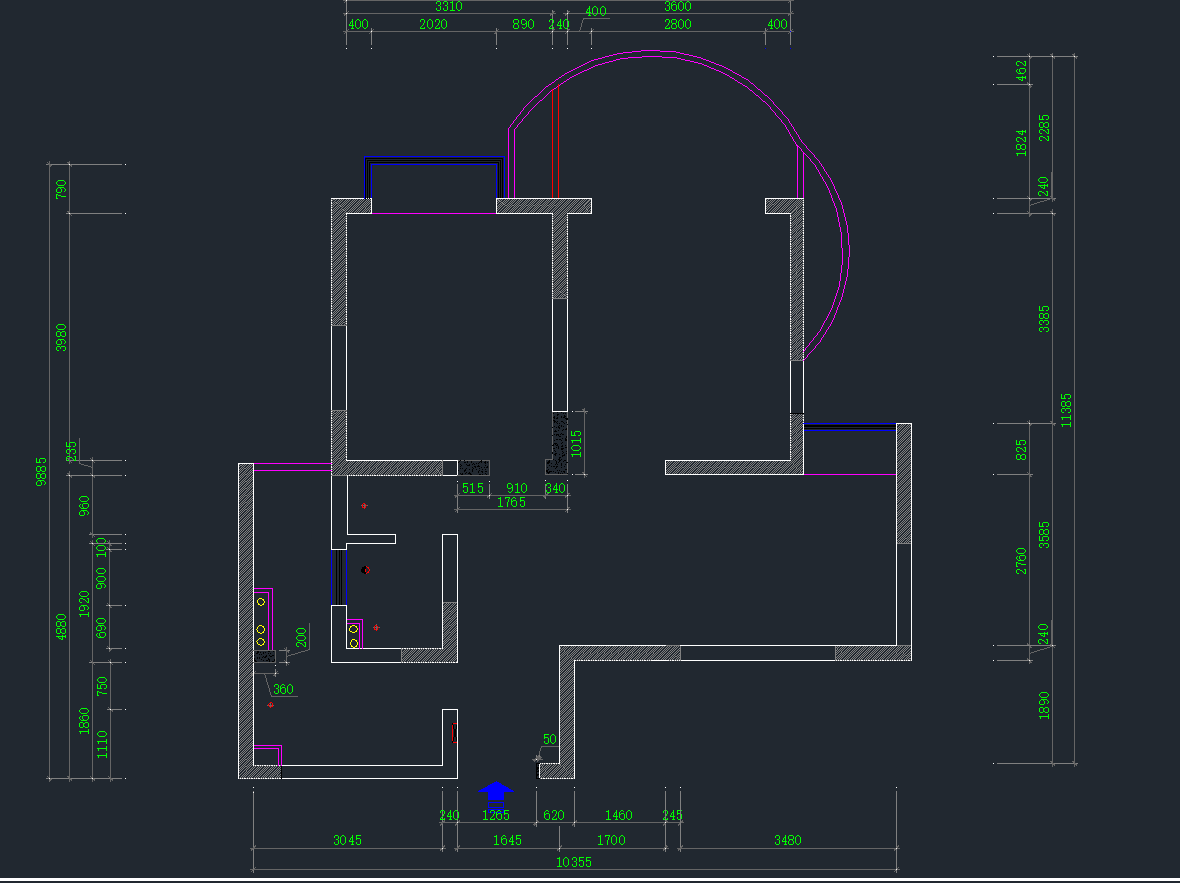Click the 1265 door opening dimension

pyautogui.click(x=496, y=815)
